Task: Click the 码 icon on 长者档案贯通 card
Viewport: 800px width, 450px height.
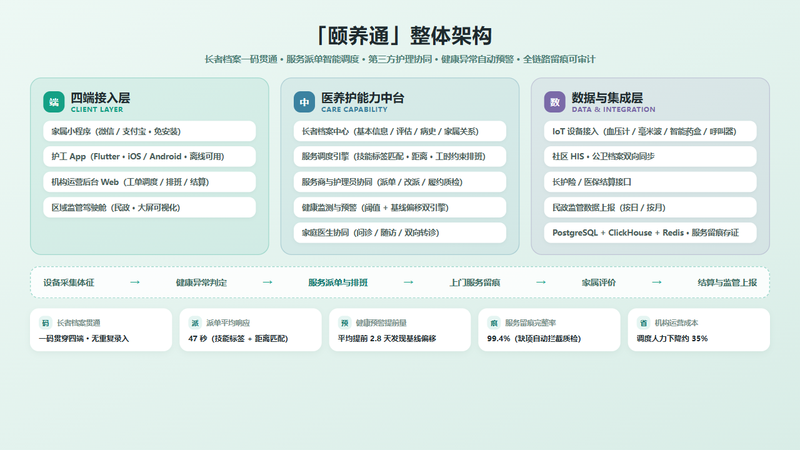Action: (x=45, y=322)
